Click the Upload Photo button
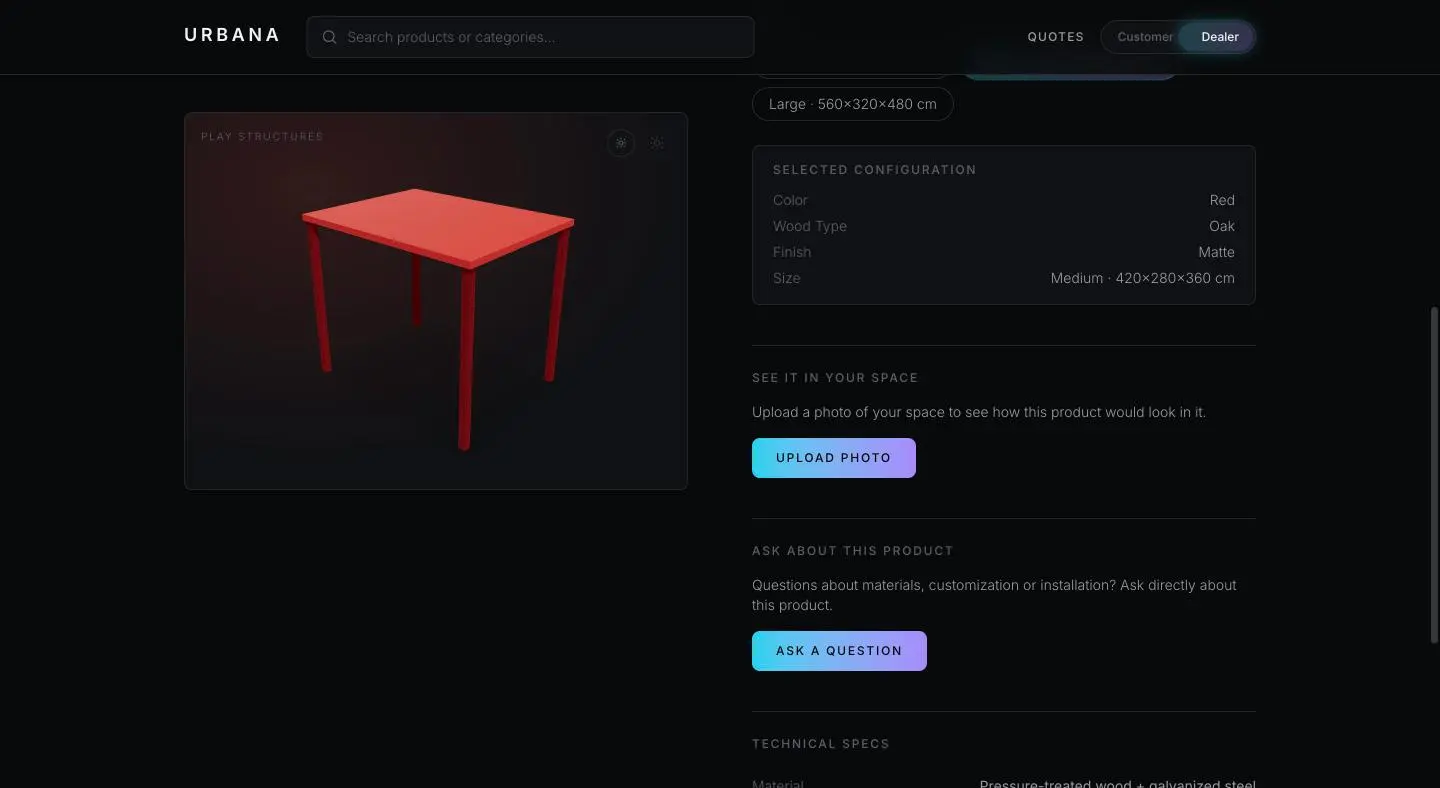The width and height of the screenshot is (1440, 788). click(x=834, y=458)
